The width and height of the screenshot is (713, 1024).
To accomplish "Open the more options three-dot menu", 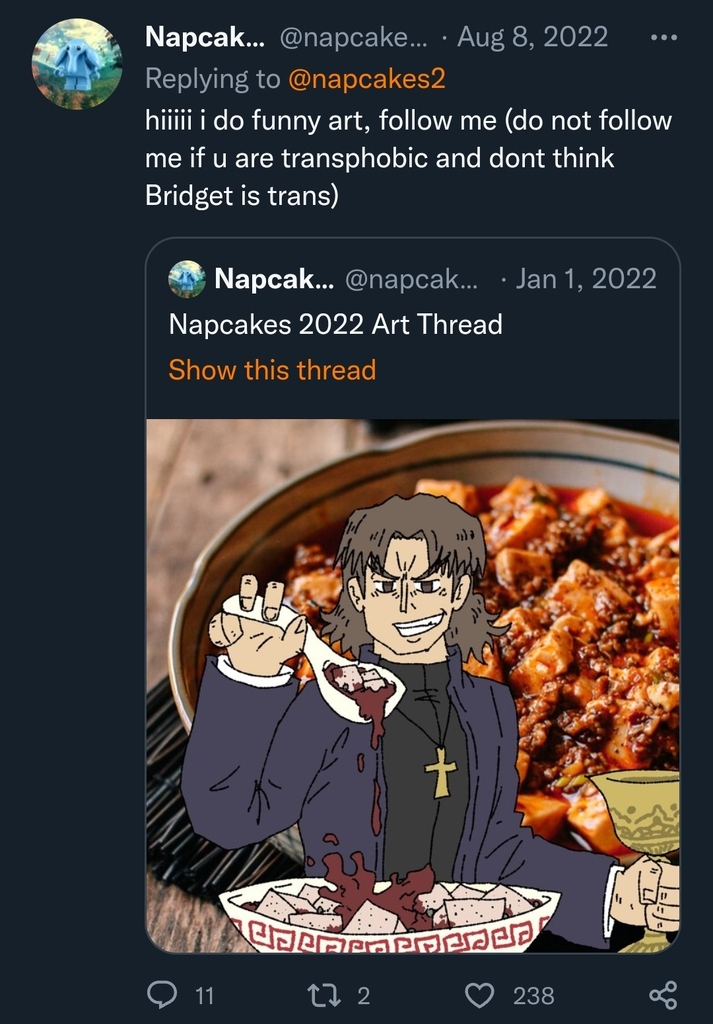I will click(x=663, y=38).
